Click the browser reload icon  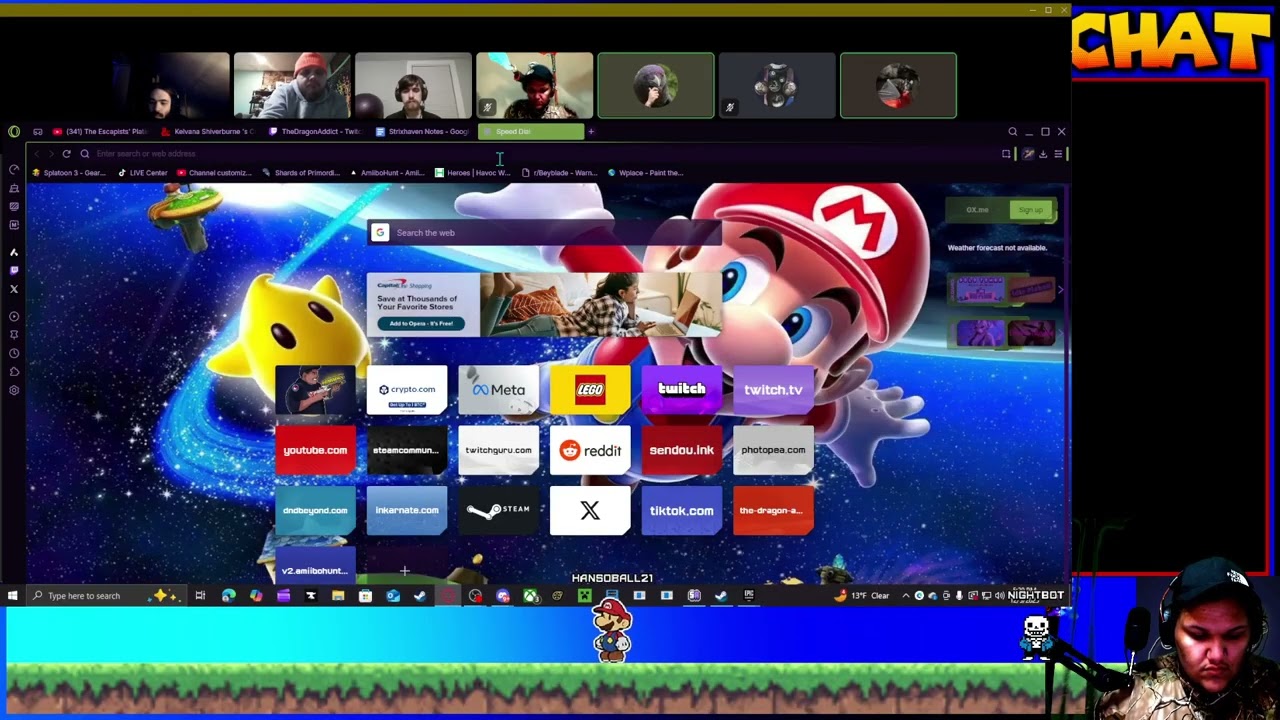coord(66,154)
